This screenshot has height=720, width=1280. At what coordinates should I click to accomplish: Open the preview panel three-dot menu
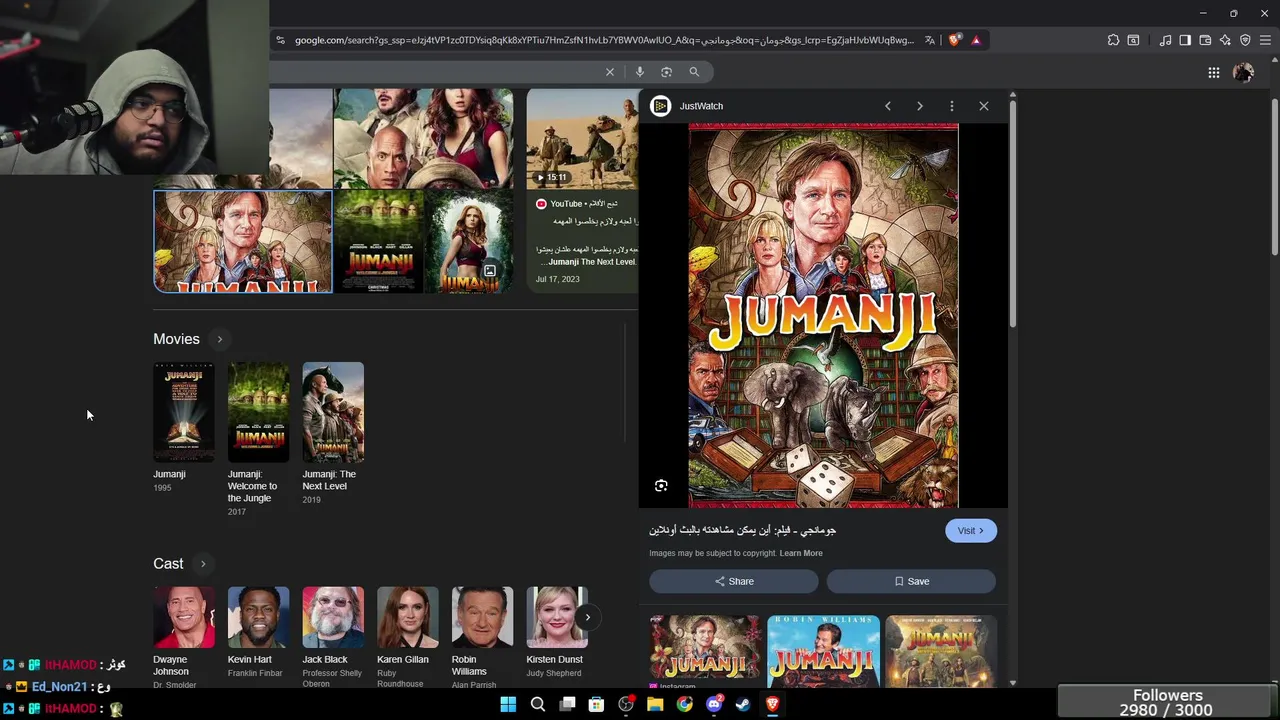[x=952, y=106]
